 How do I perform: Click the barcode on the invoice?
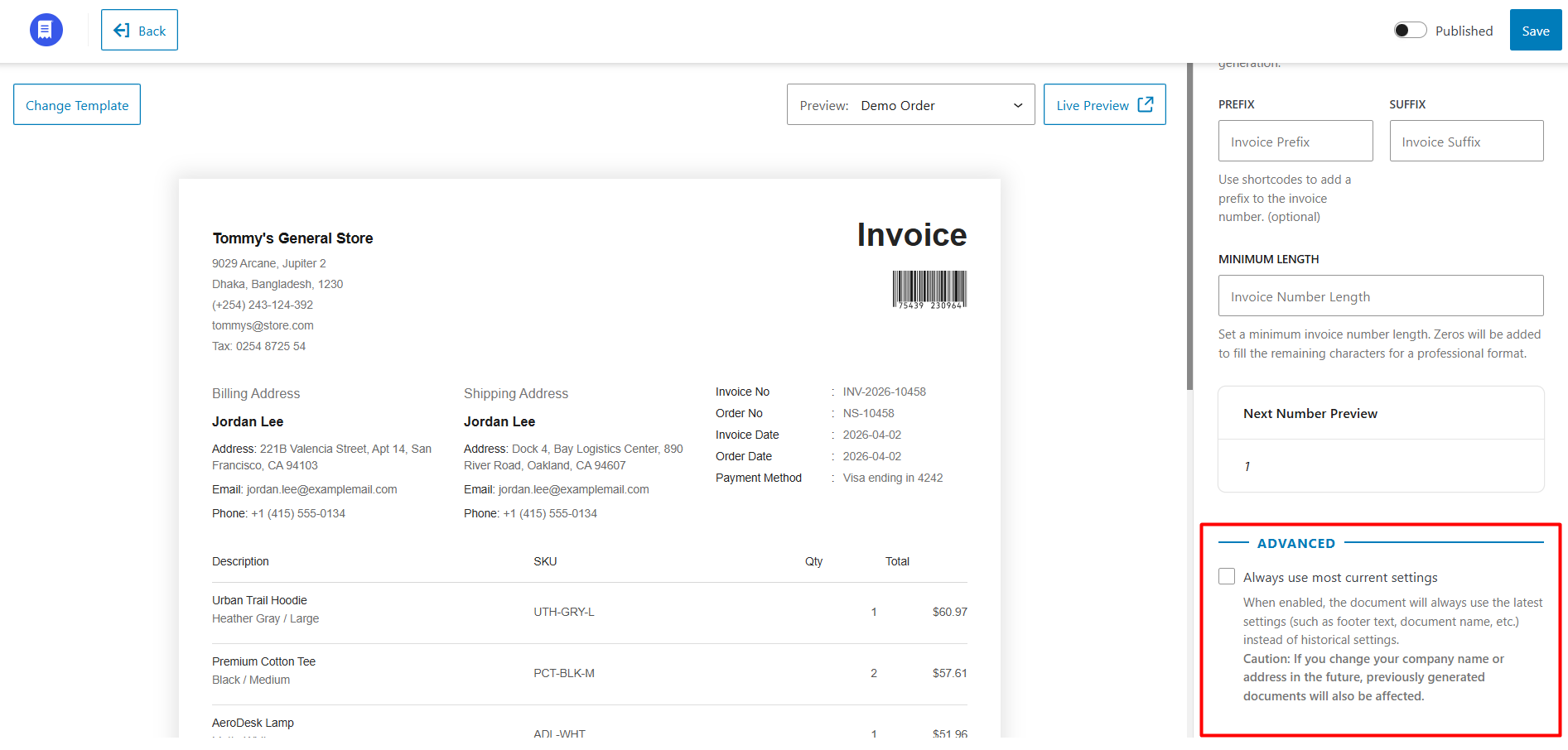pyautogui.click(x=929, y=290)
